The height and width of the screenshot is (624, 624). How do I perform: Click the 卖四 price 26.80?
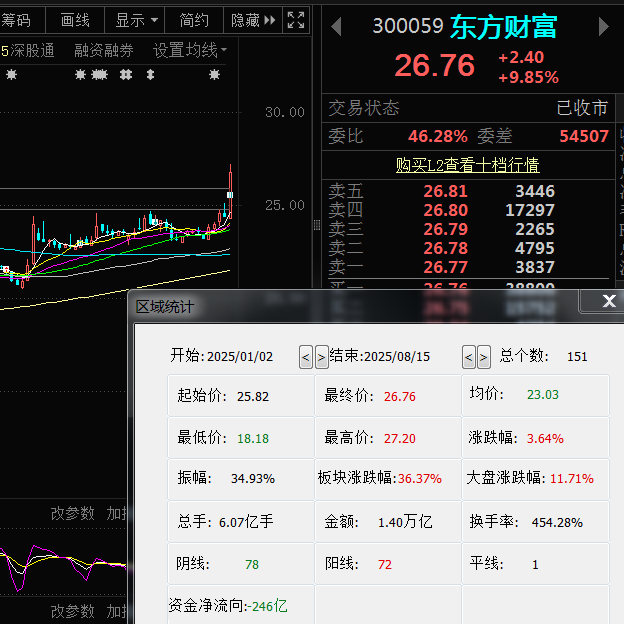(445, 210)
